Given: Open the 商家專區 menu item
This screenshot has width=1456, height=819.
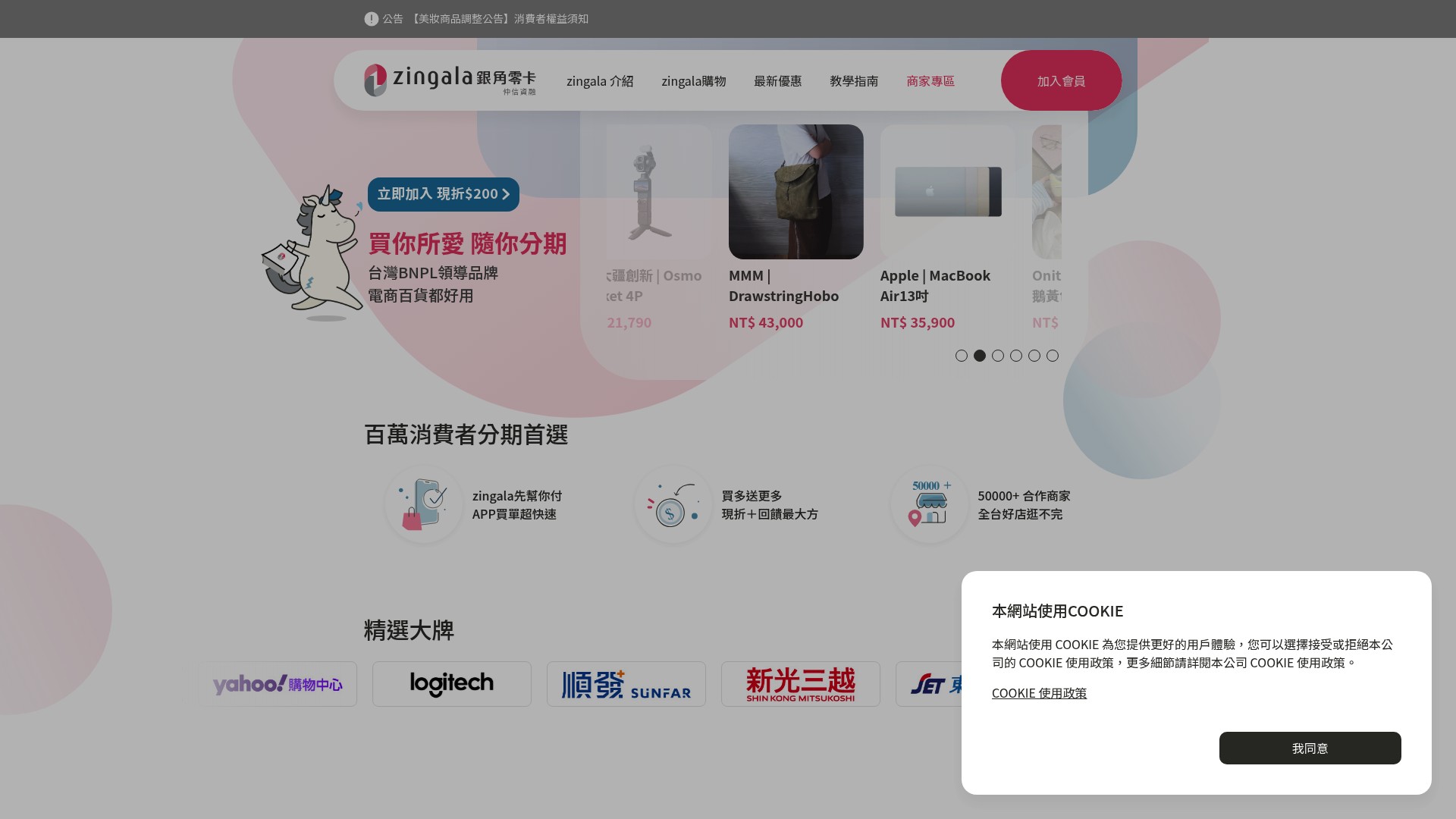Looking at the screenshot, I should [930, 81].
